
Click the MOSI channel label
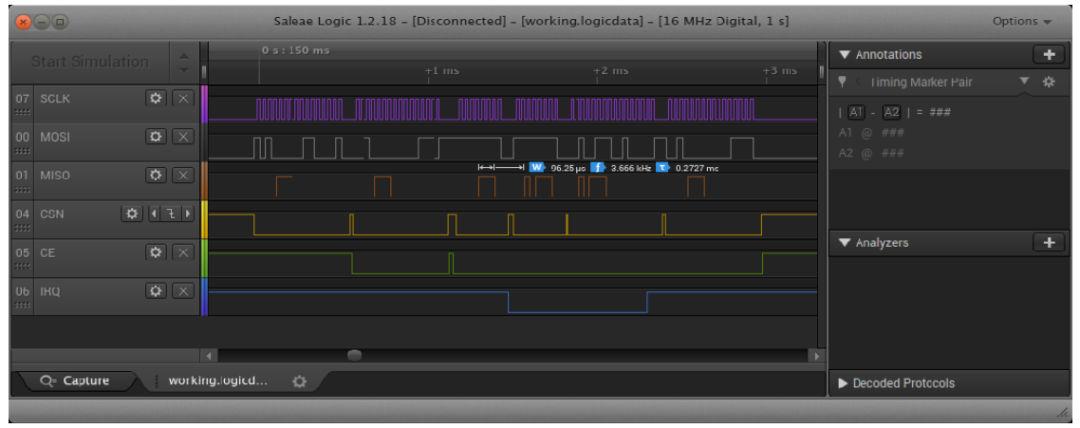coord(55,137)
